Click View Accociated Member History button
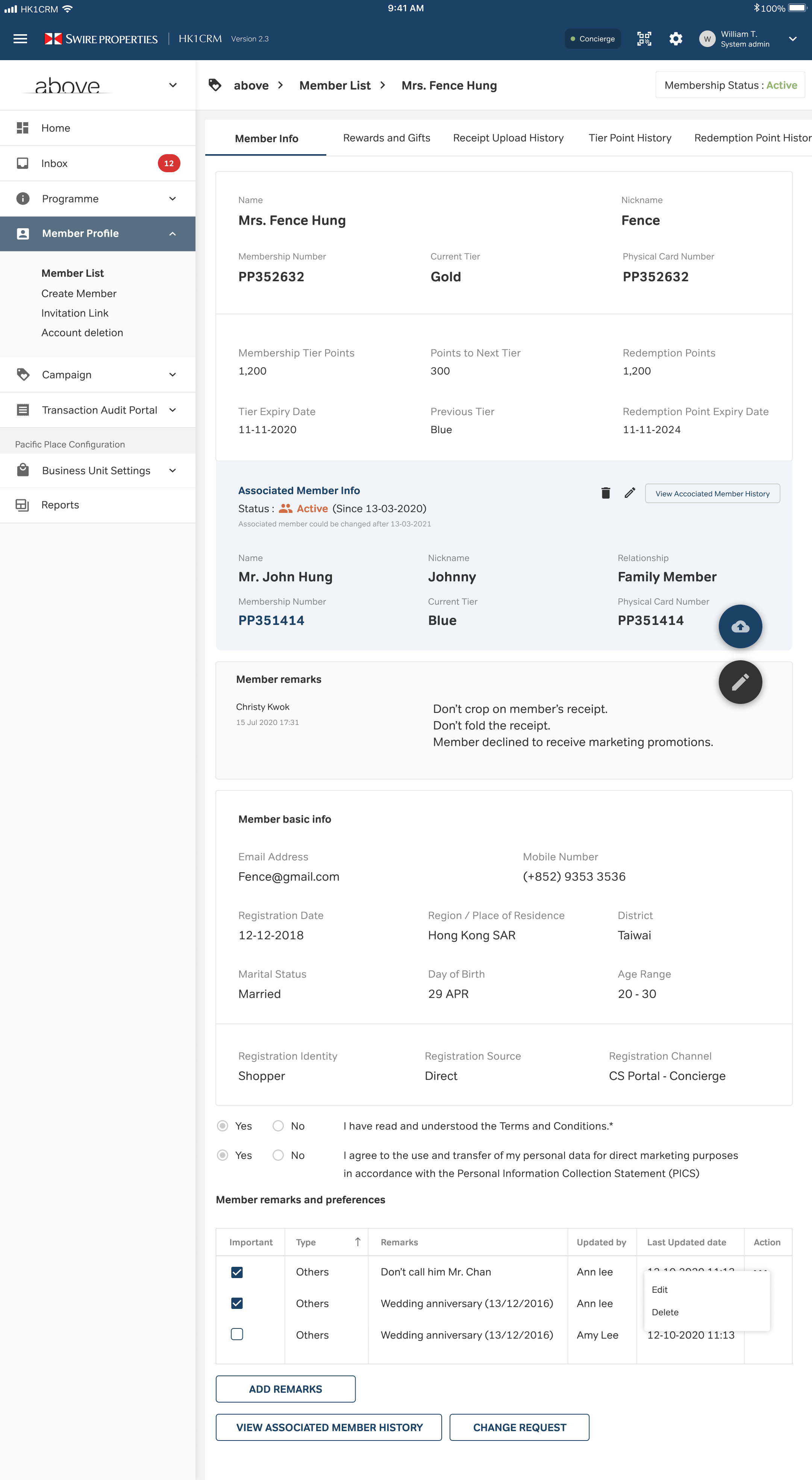812x1480 pixels. (x=712, y=493)
